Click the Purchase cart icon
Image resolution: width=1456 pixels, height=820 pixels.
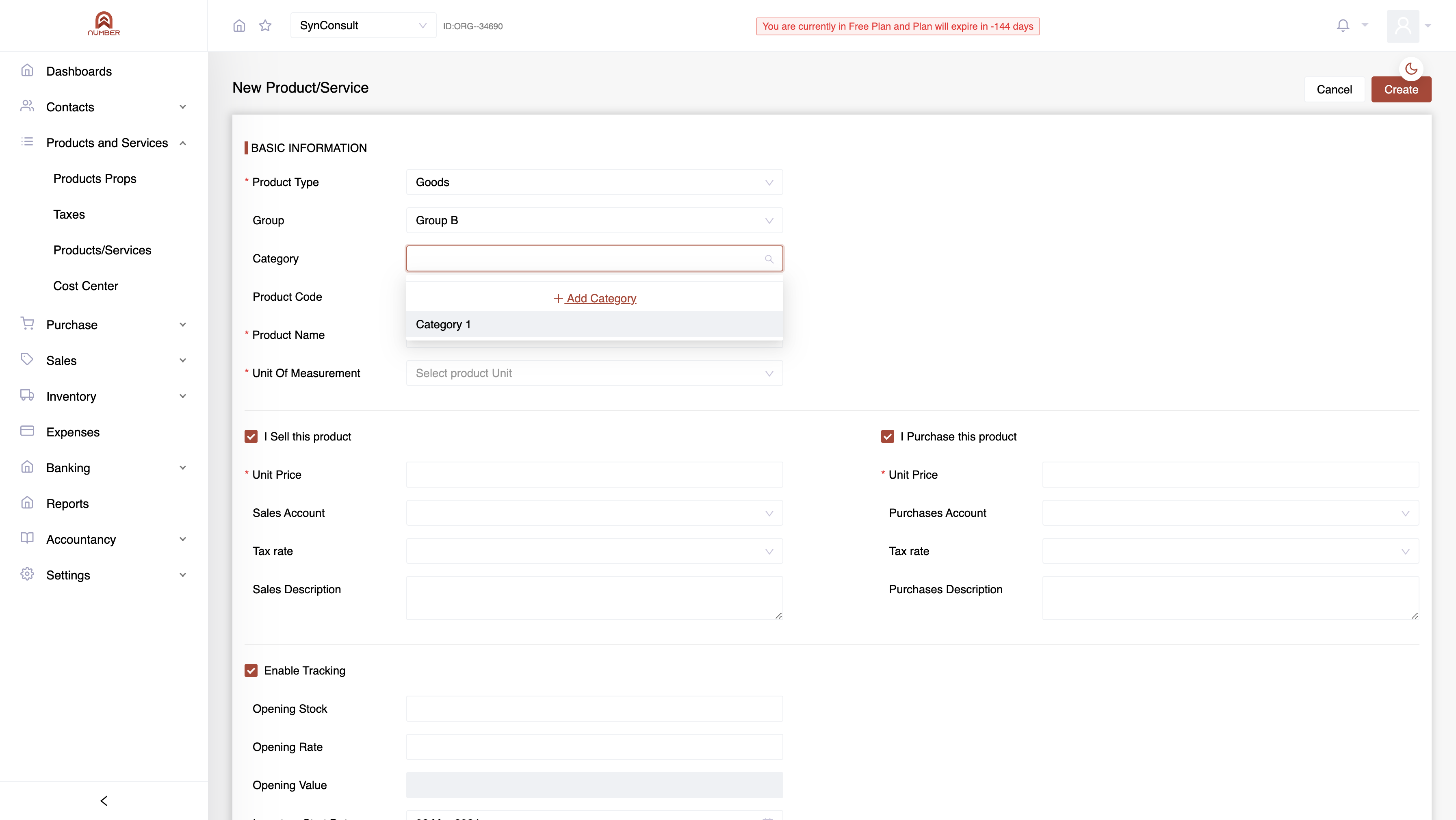(x=27, y=323)
